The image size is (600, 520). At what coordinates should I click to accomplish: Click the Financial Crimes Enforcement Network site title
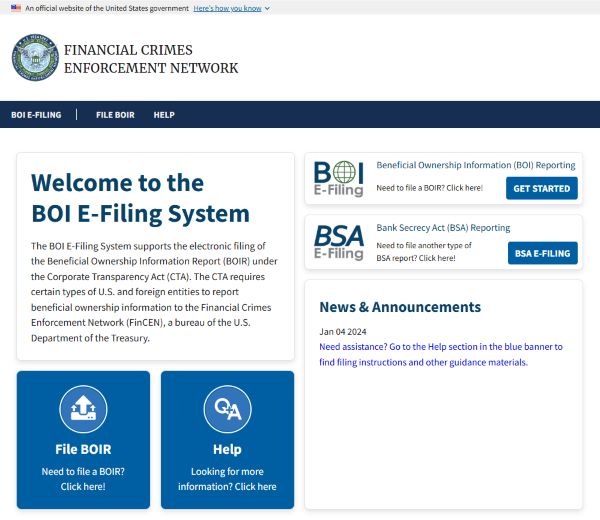151,59
